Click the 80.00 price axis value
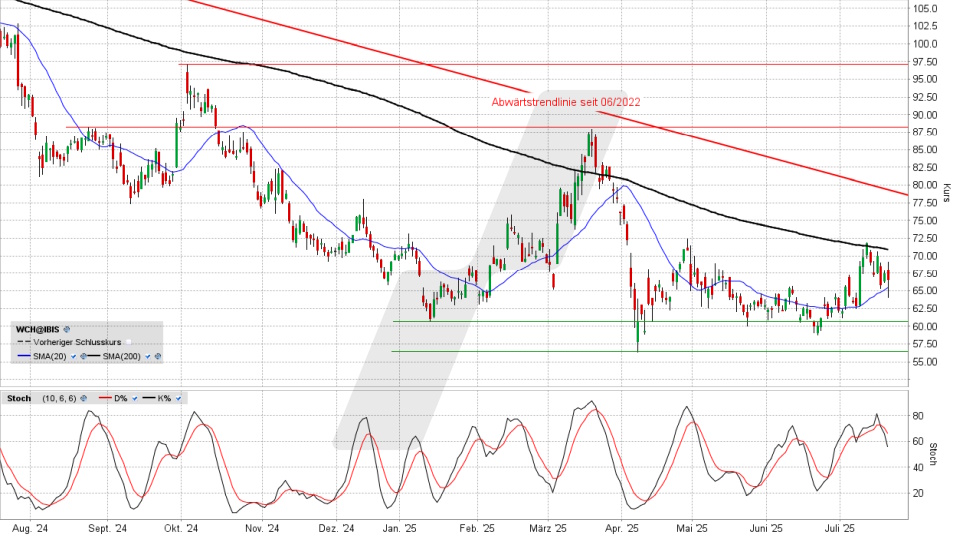 click(x=925, y=185)
